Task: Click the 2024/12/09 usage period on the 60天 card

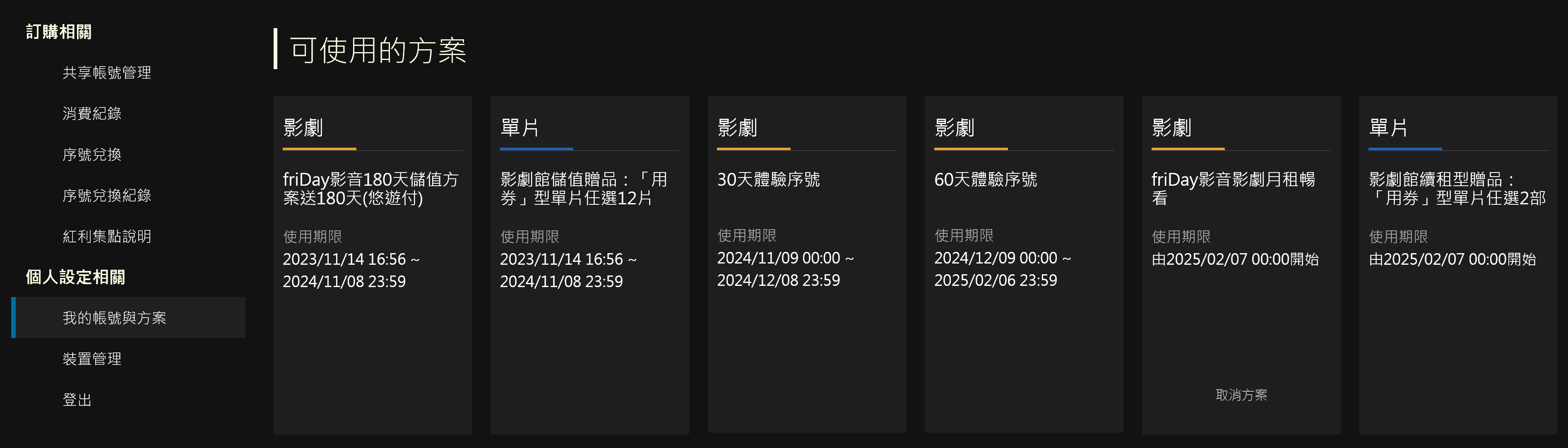Action: pyautogui.click(x=1002, y=269)
